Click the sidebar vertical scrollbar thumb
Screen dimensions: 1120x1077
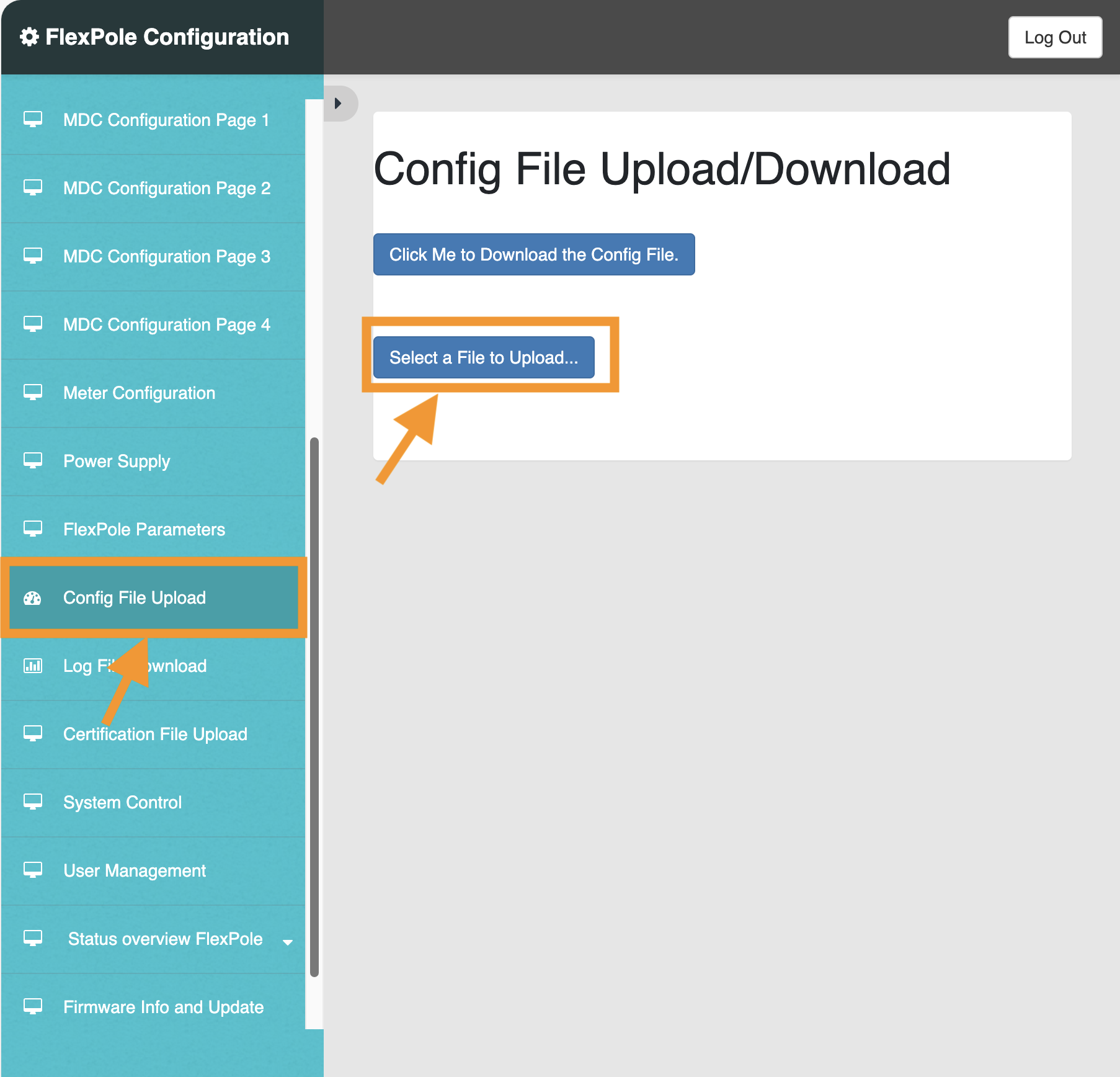pyautogui.click(x=314, y=707)
